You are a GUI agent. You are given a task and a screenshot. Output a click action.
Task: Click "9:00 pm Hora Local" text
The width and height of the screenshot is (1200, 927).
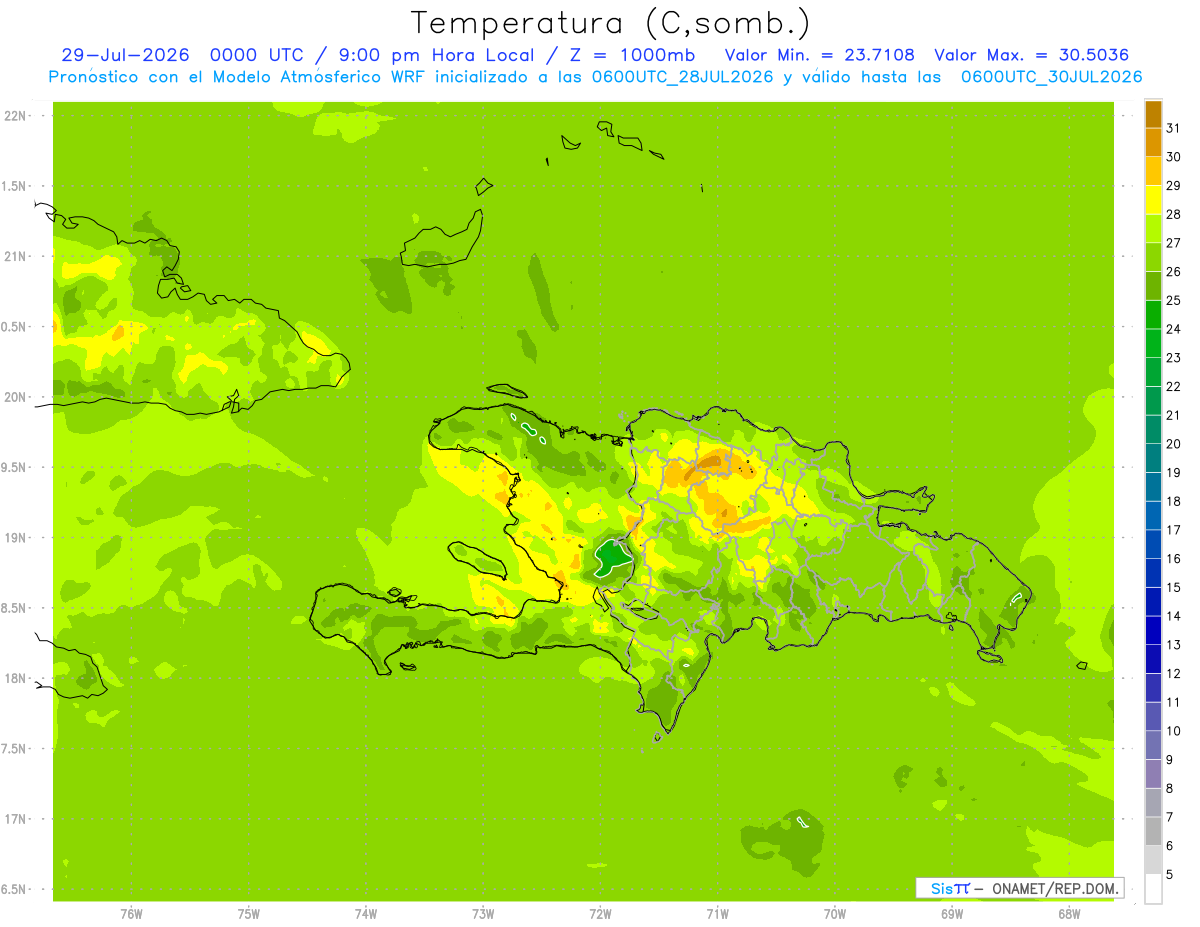point(435,55)
